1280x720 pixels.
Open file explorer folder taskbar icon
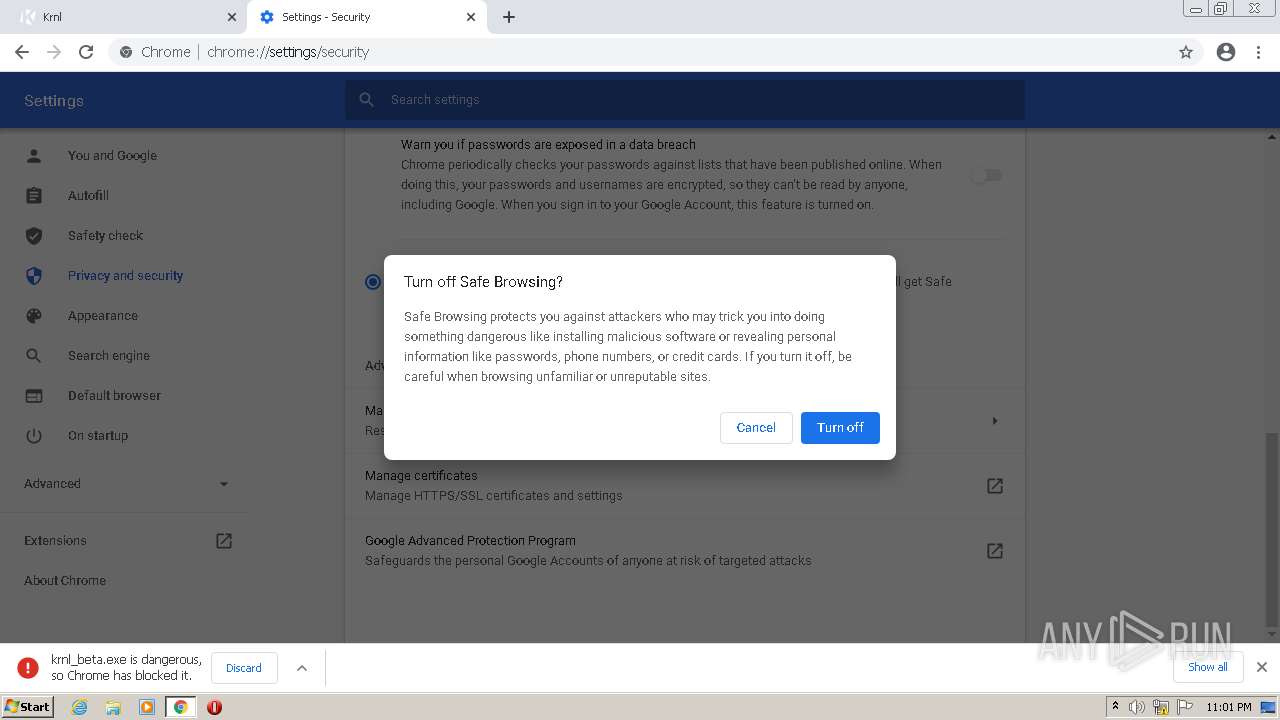coord(113,707)
